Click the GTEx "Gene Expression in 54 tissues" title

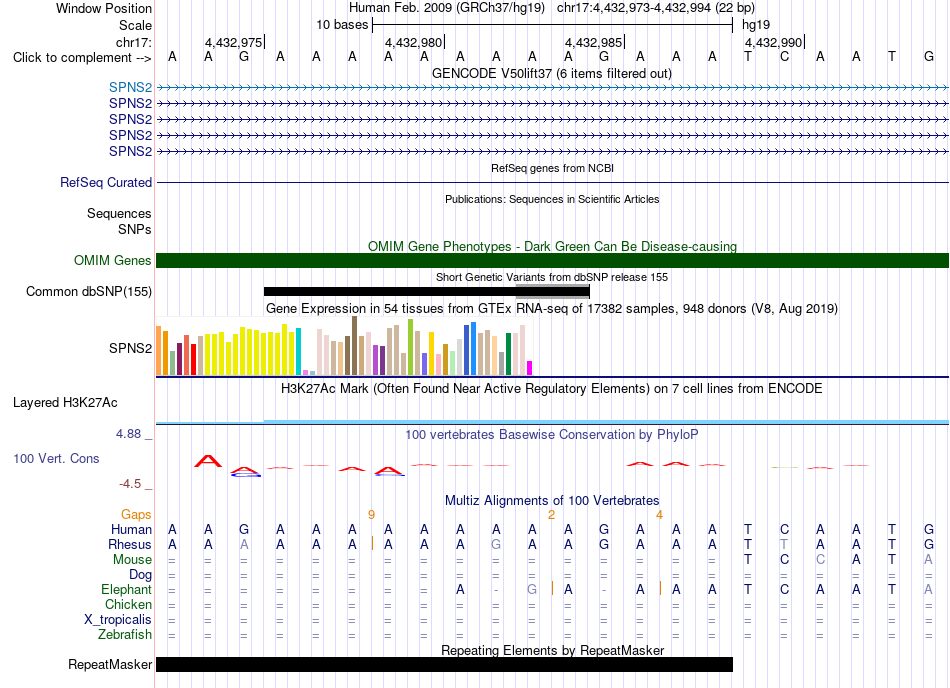point(552,309)
